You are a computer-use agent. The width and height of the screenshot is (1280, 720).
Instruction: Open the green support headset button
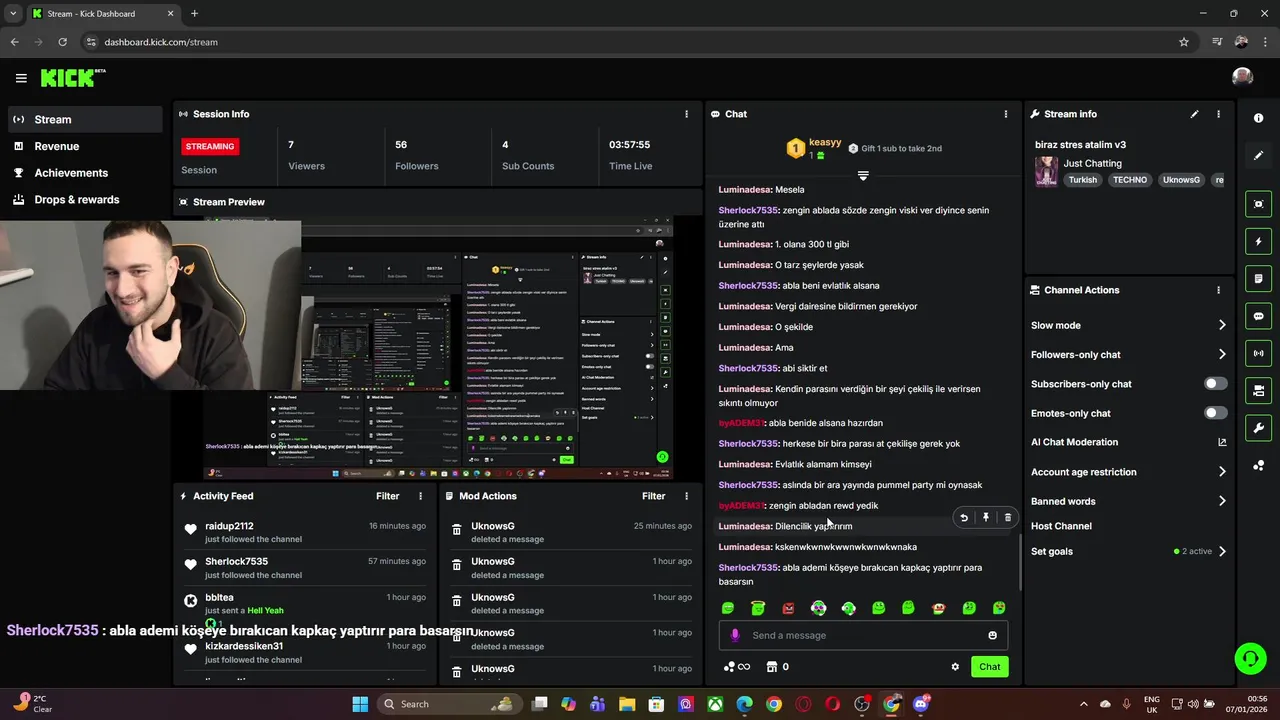click(1250, 658)
